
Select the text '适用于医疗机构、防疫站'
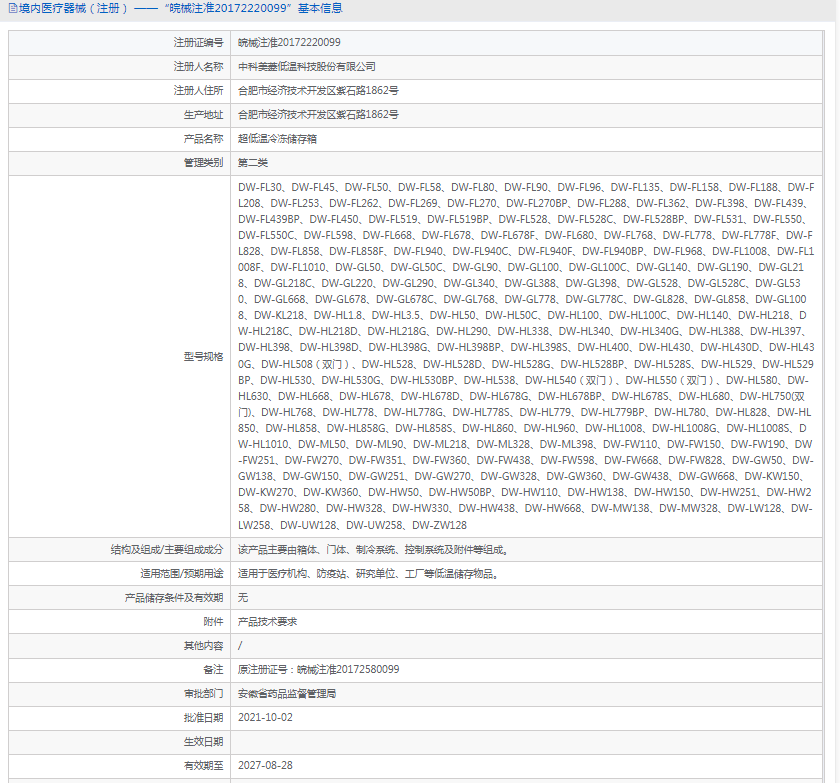[292, 574]
